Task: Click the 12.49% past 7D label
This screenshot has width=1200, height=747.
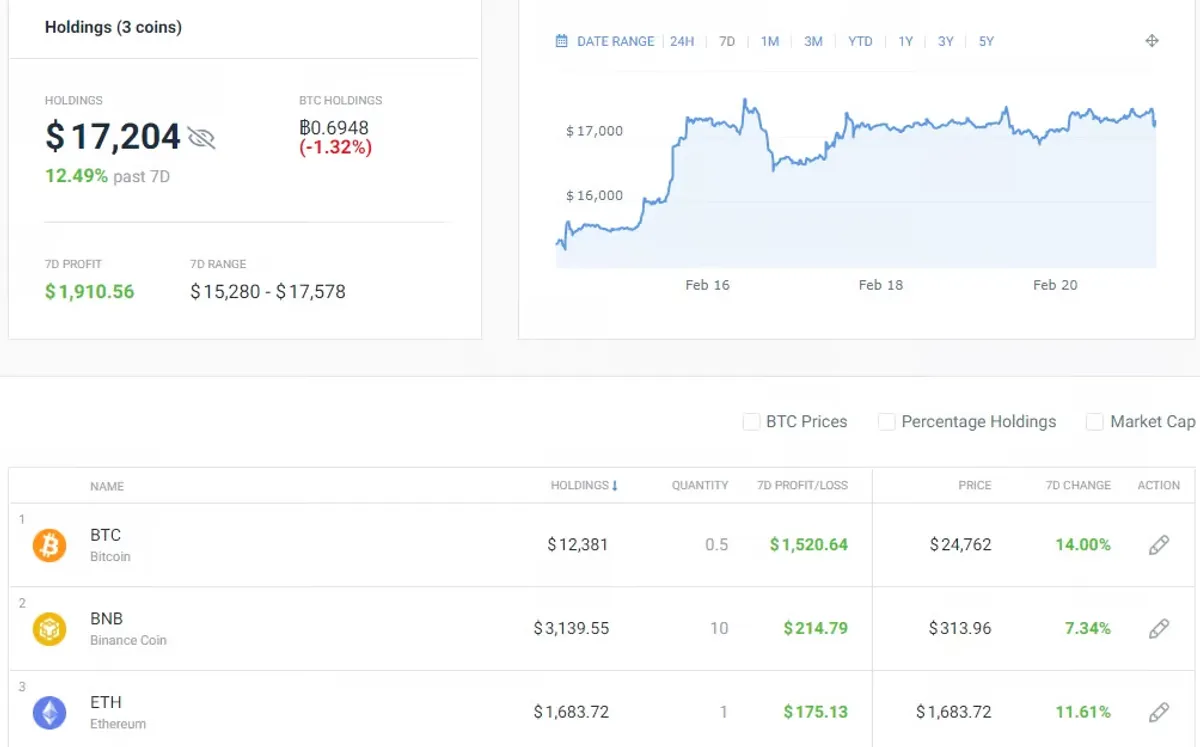Action: [x=107, y=176]
